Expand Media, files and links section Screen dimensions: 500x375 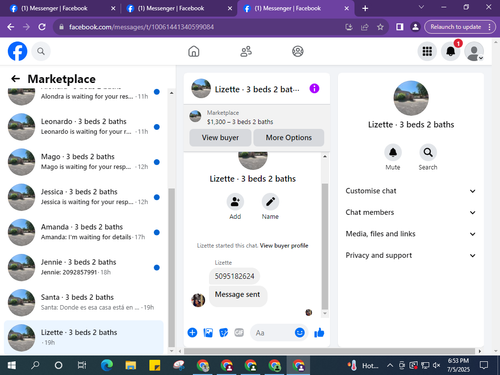pyautogui.click(x=411, y=234)
